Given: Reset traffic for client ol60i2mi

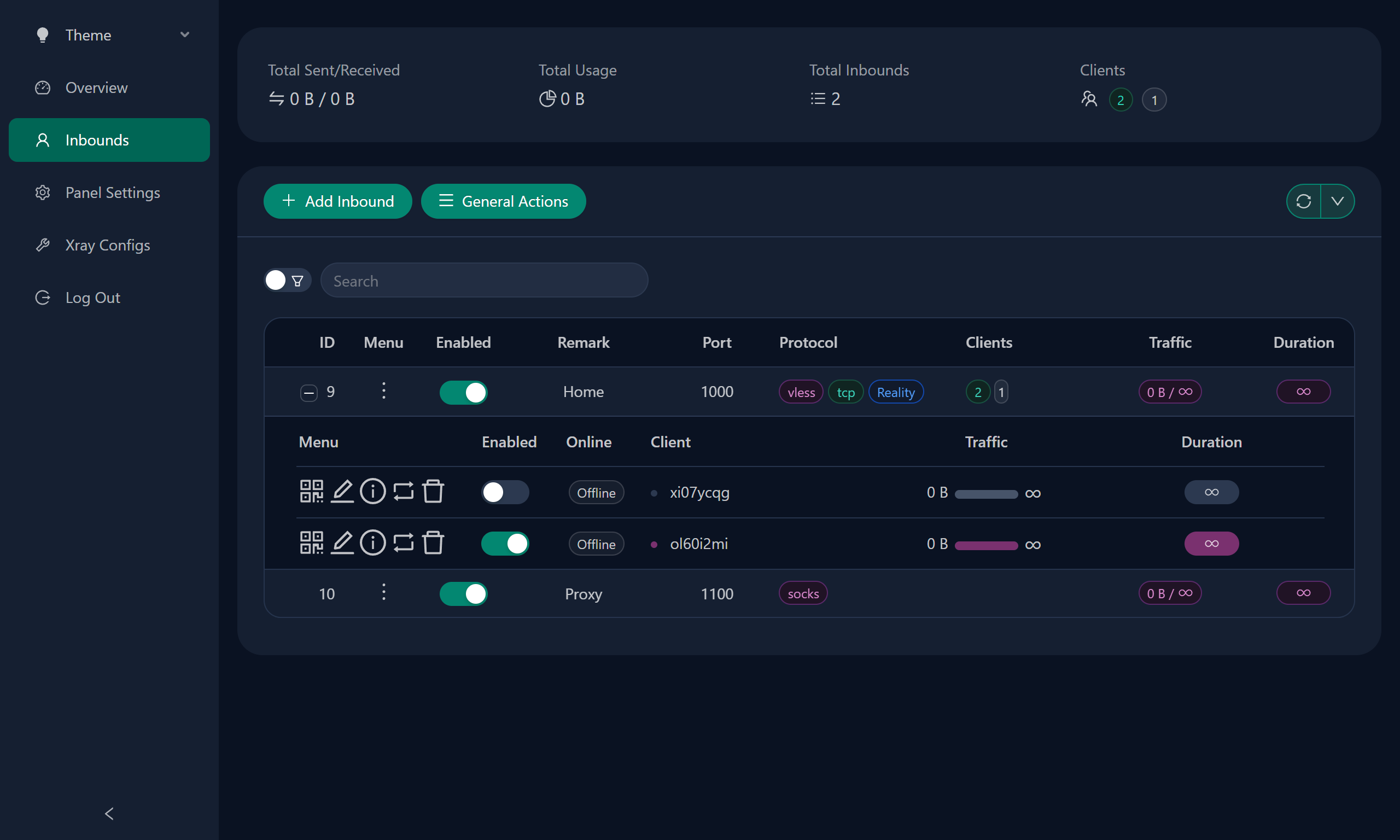Looking at the screenshot, I should tap(403, 543).
